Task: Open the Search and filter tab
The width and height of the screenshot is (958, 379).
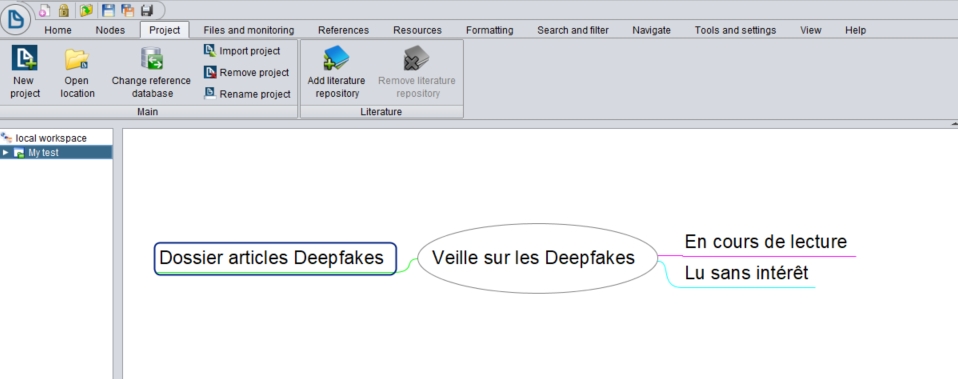Action: click(573, 30)
